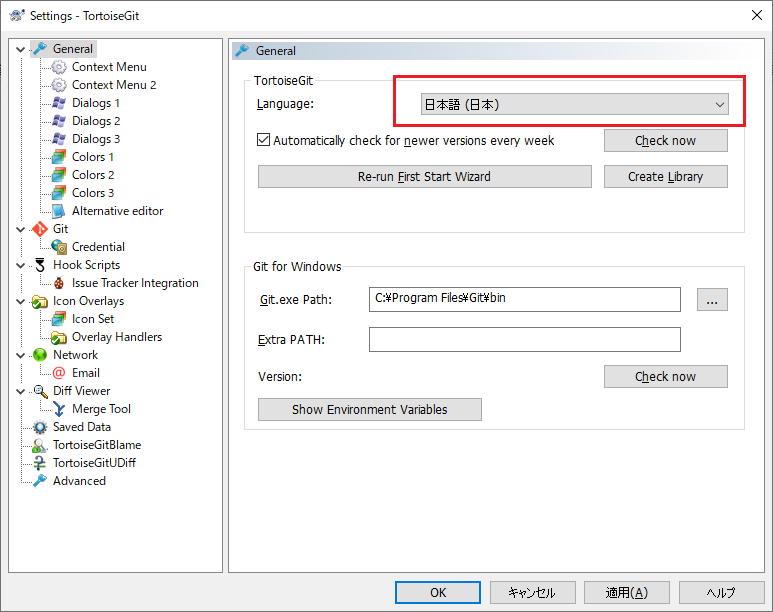Viewport: 773px width, 612px height.
Task: Select the Email tree label
Action: (x=86, y=373)
